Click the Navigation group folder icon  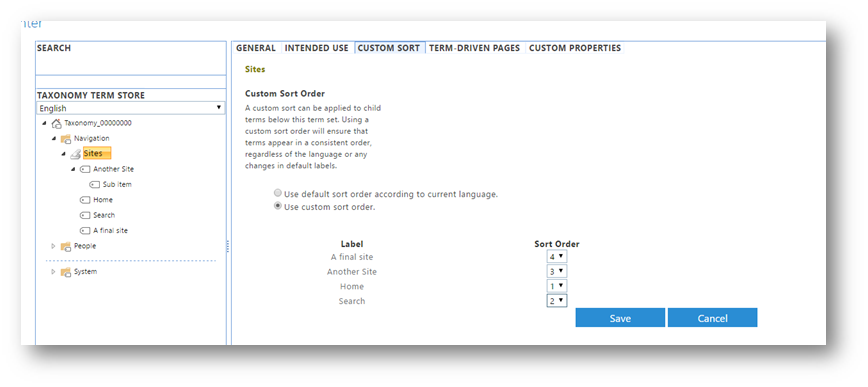point(65,138)
